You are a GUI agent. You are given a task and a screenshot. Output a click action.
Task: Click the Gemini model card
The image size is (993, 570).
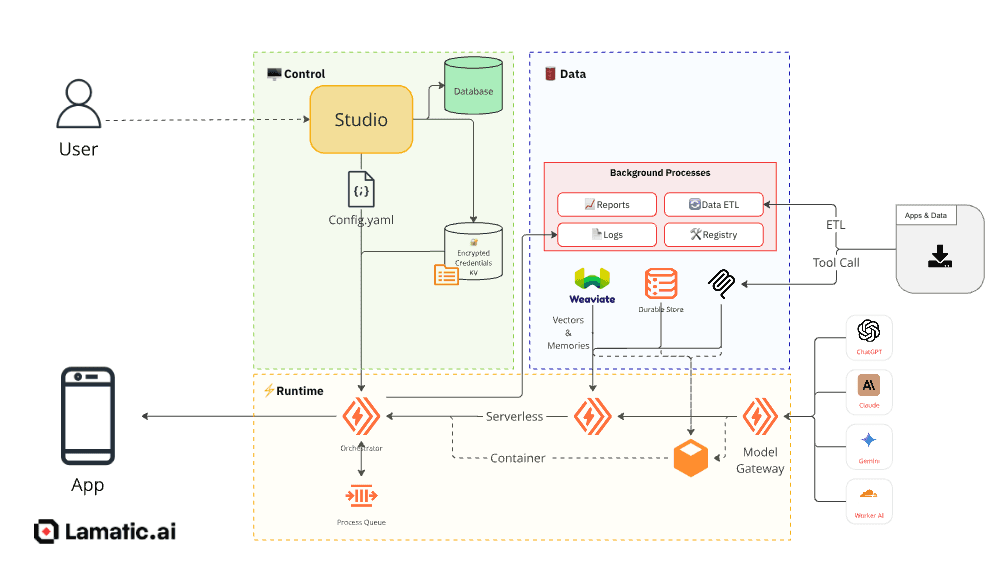click(x=869, y=446)
